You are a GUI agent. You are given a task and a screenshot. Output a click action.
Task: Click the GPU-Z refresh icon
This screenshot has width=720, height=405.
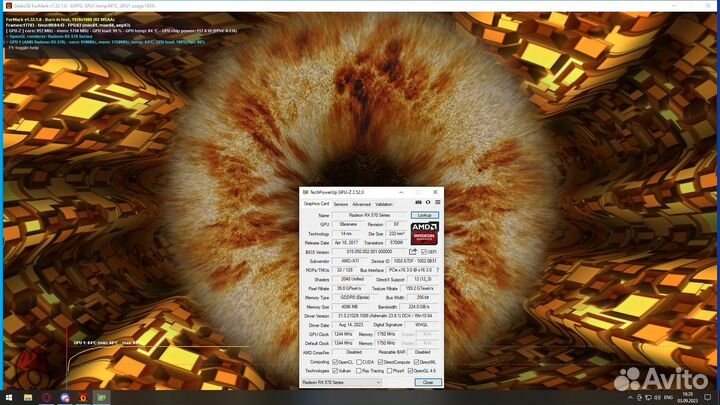pyautogui.click(x=428, y=202)
